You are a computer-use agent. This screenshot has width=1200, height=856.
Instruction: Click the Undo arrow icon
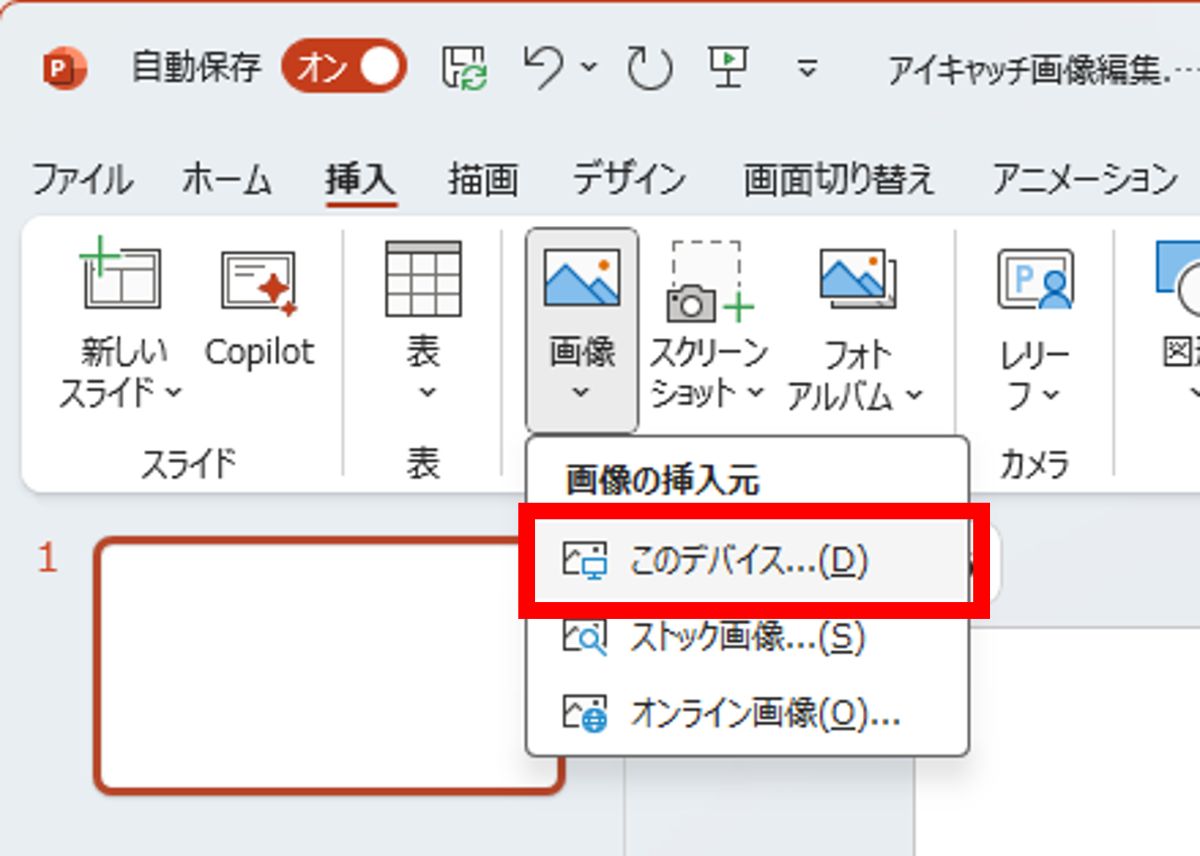coord(545,67)
